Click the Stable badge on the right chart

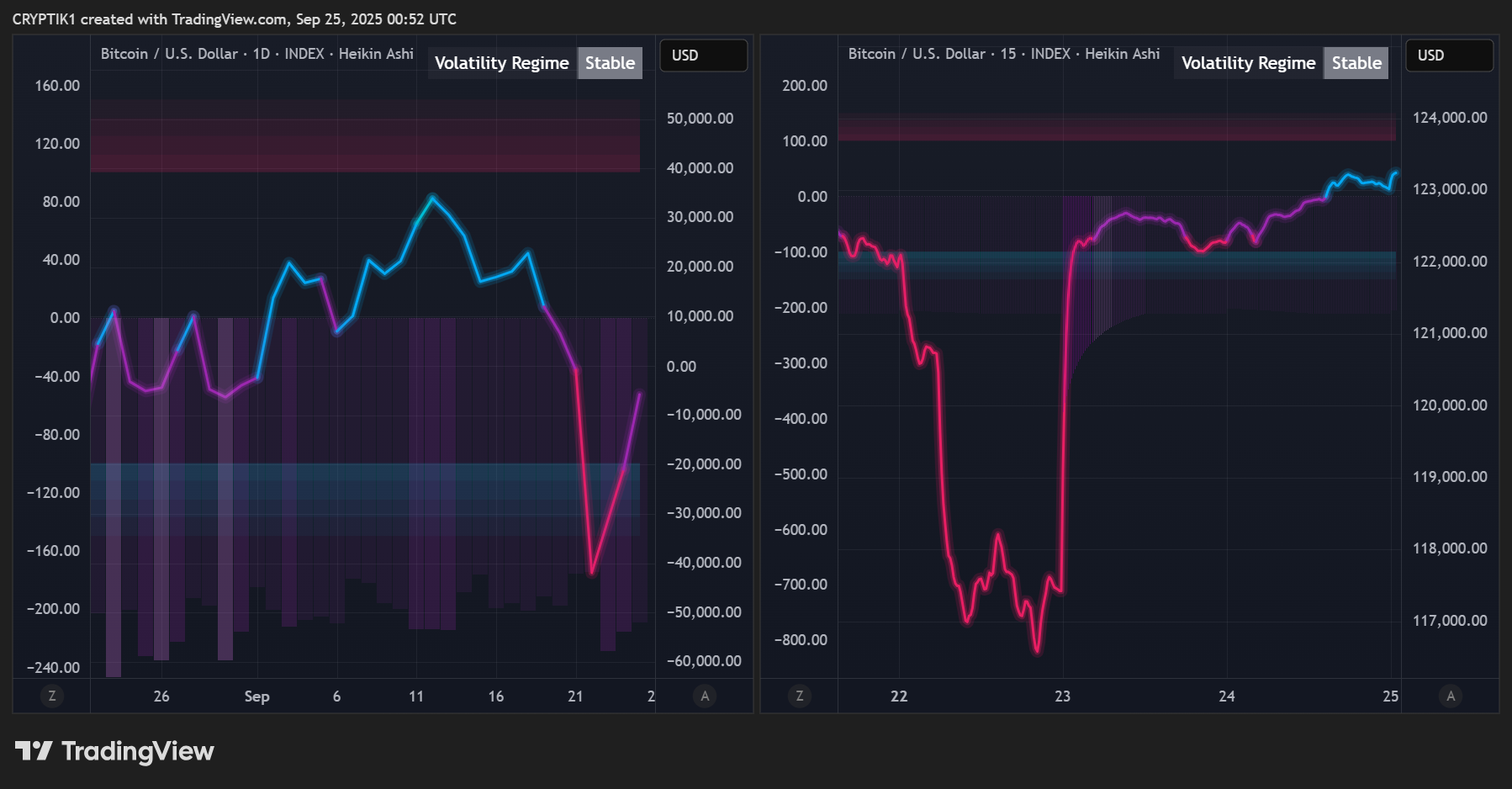pyautogui.click(x=1356, y=63)
